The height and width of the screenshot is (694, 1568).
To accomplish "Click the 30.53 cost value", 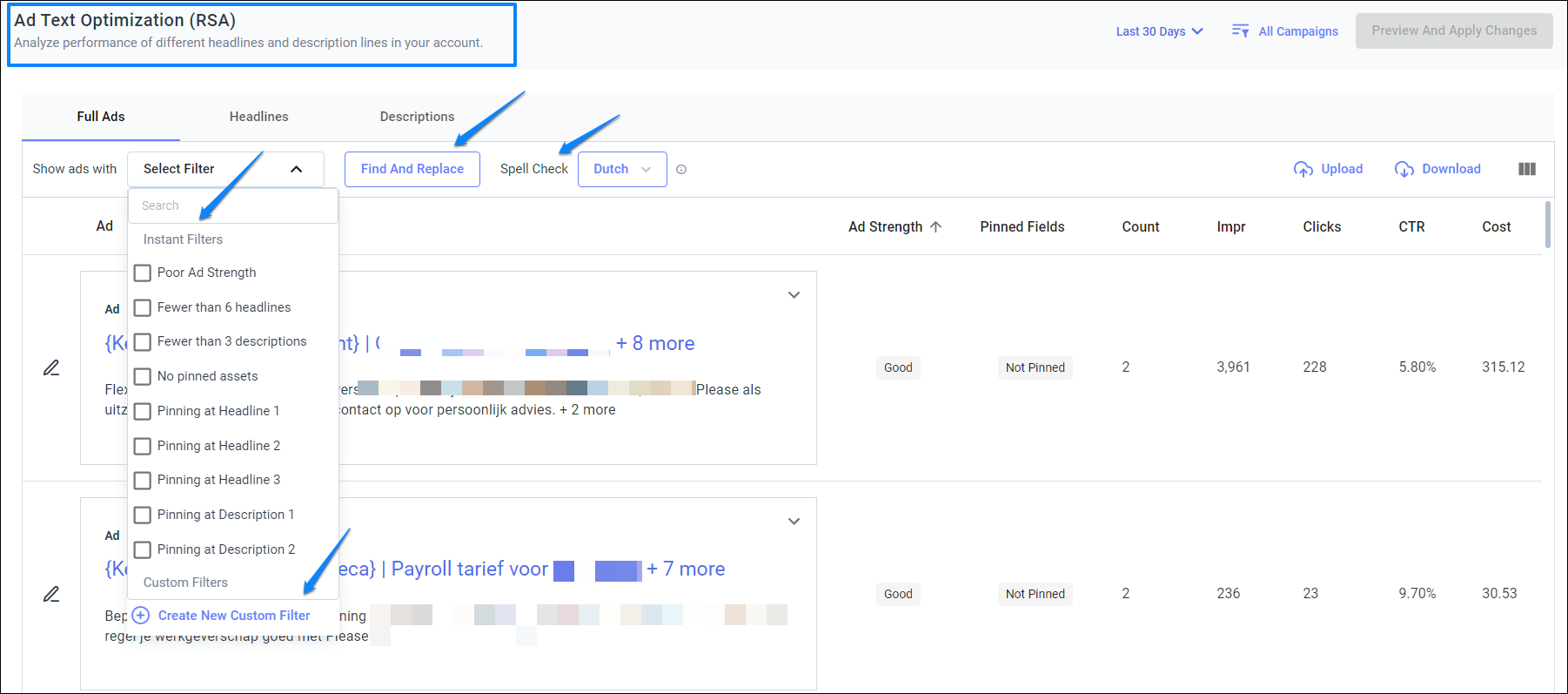I will tap(1499, 594).
